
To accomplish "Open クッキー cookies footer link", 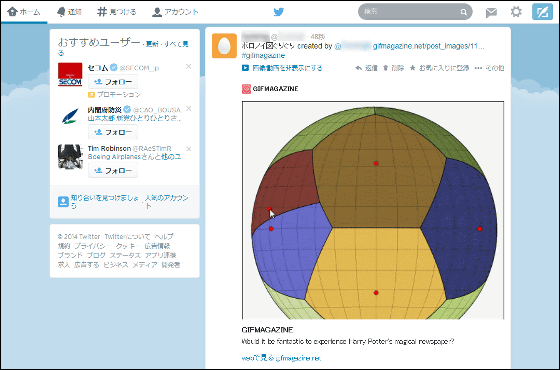I will (128, 246).
